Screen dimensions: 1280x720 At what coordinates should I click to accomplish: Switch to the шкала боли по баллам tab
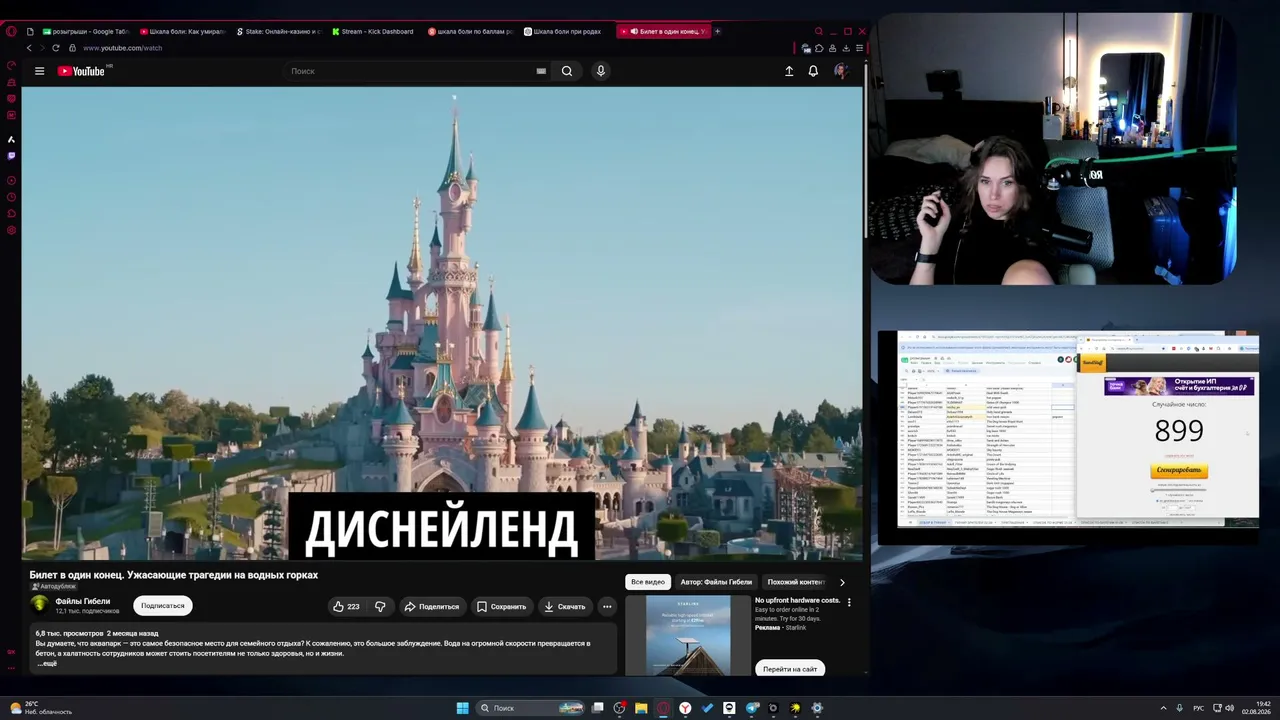pos(470,31)
